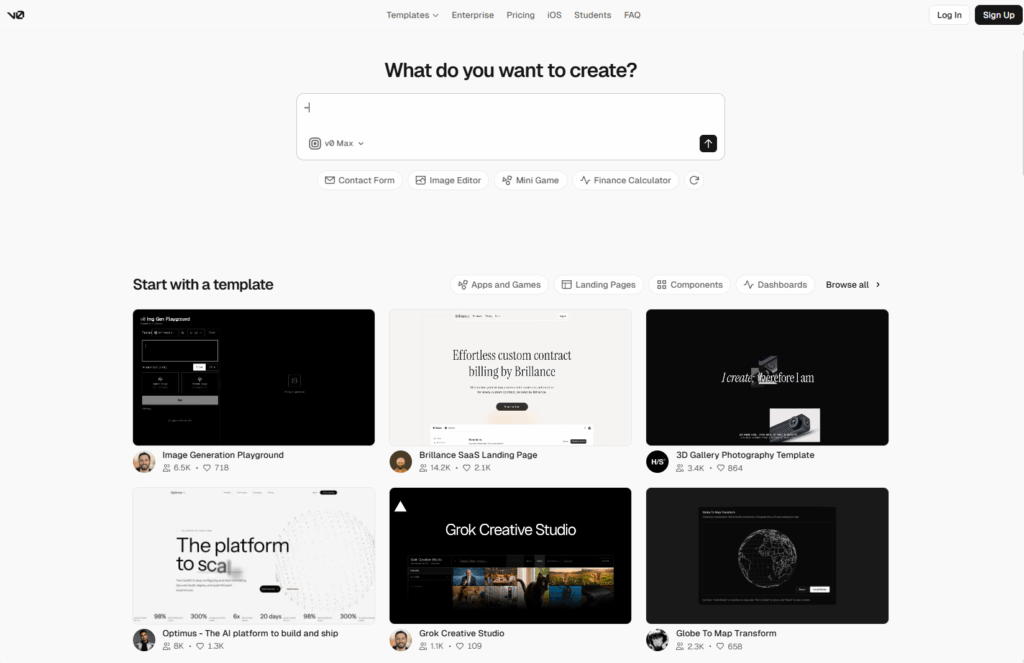Click the Browse all chevron arrow

878,285
